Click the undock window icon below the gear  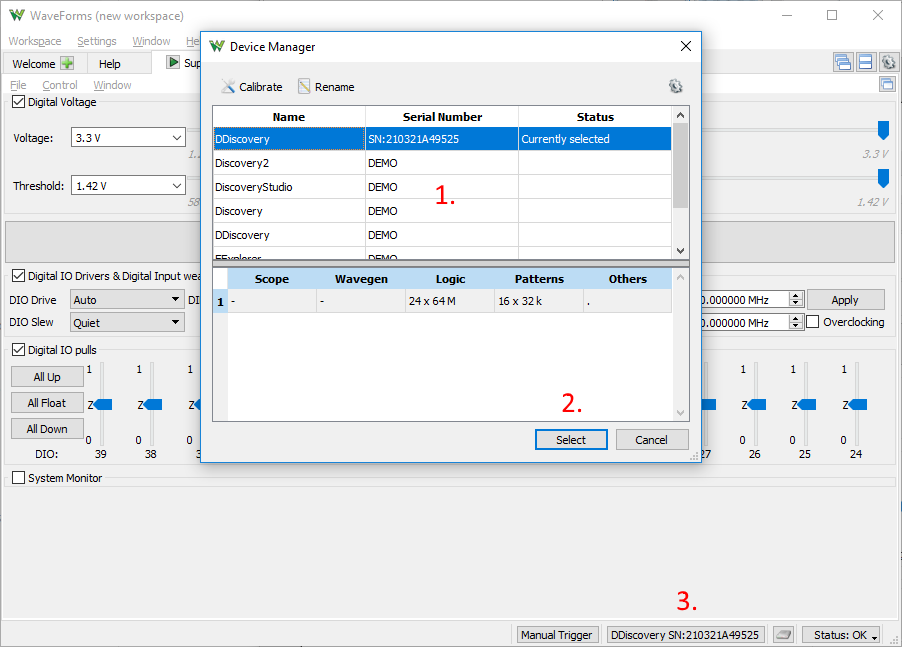[x=887, y=85]
